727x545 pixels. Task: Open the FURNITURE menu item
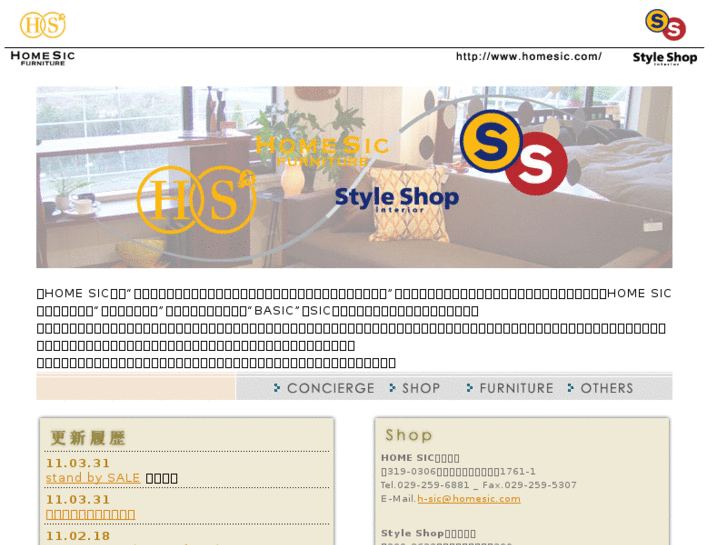point(517,388)
